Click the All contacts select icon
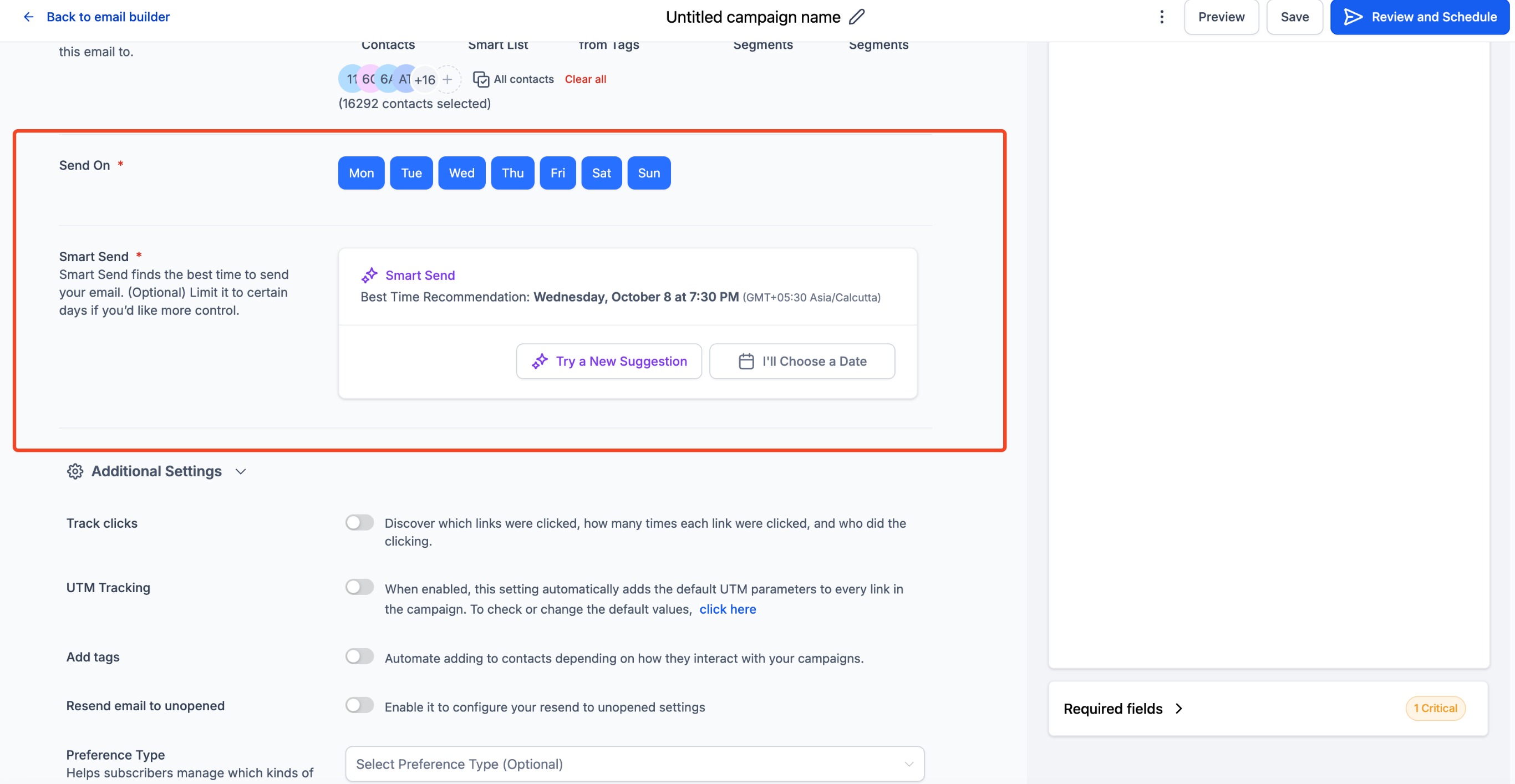This screenshot has height=784, width=1515. pyautogui.click(x=480, y=79)
